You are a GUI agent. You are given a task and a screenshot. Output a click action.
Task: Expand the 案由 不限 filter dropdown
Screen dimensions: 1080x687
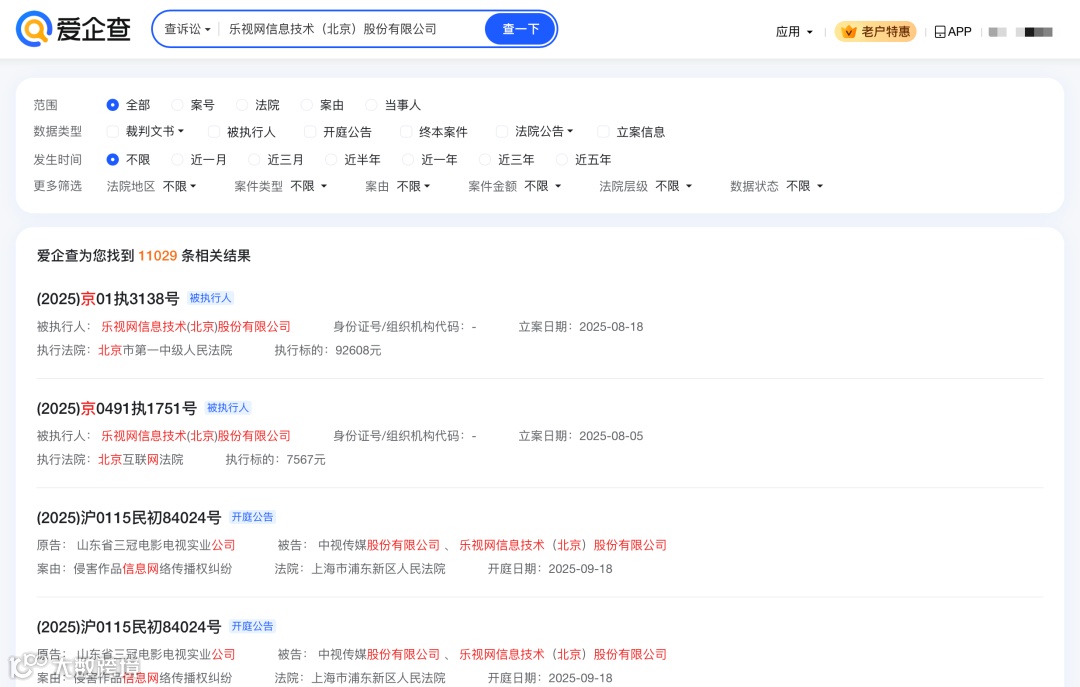coord(414,186)
